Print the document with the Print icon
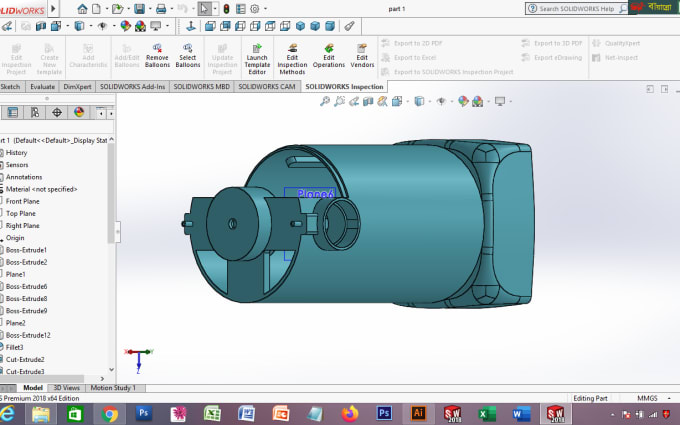This screenshot has height=425, width=680. point(161,9)
